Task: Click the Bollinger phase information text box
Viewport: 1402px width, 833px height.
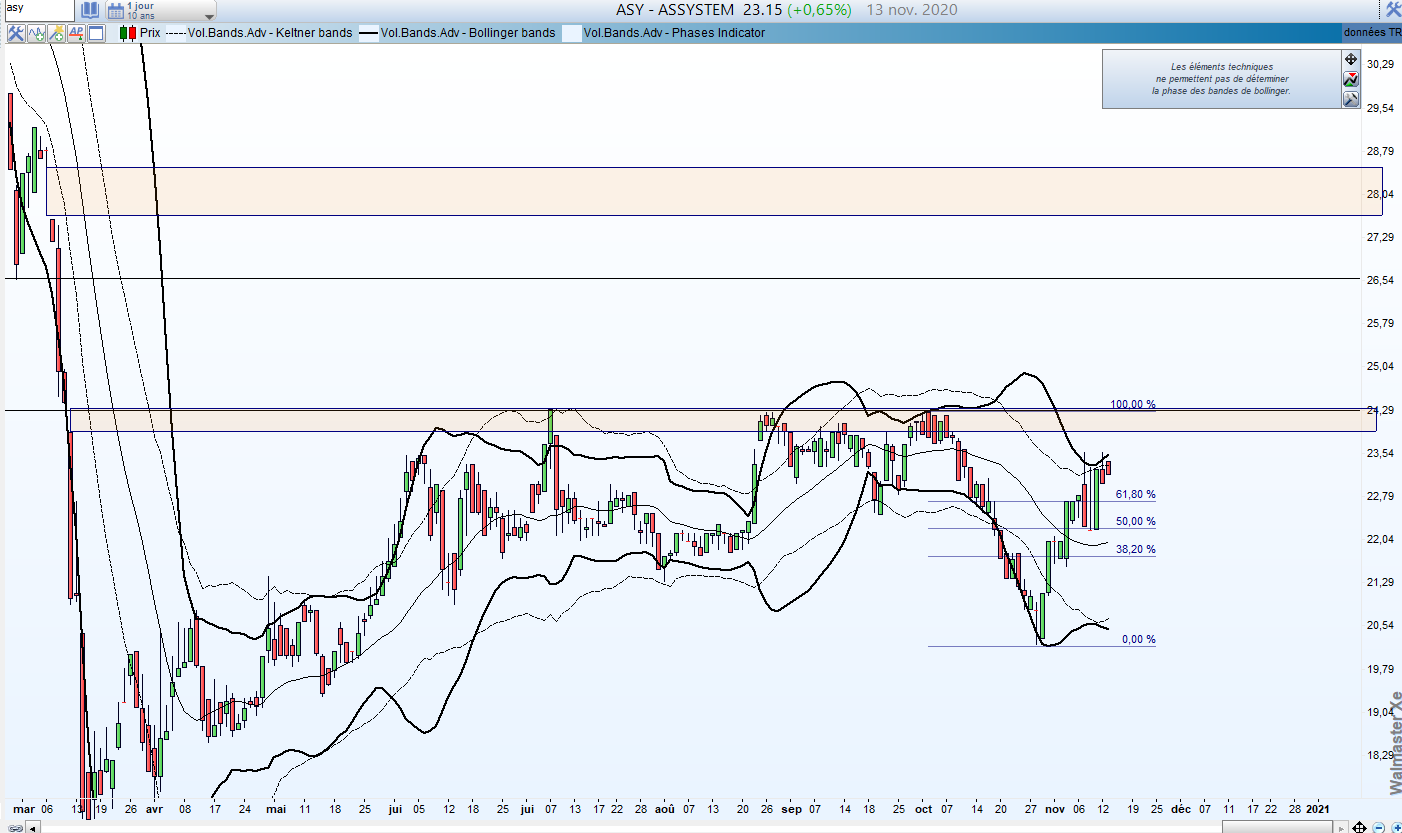Action: 1221,79
